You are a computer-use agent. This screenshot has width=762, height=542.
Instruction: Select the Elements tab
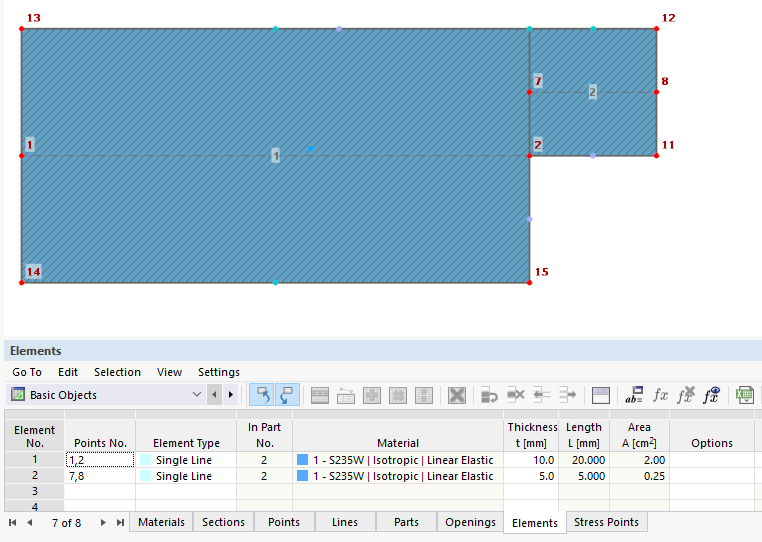[x=535, y=523]
